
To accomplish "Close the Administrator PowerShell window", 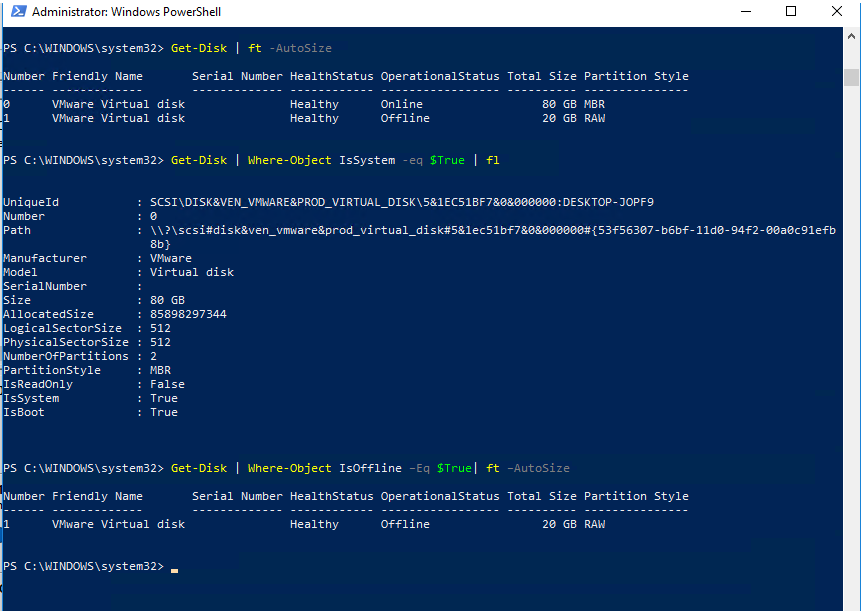I will tap(837, 12).
